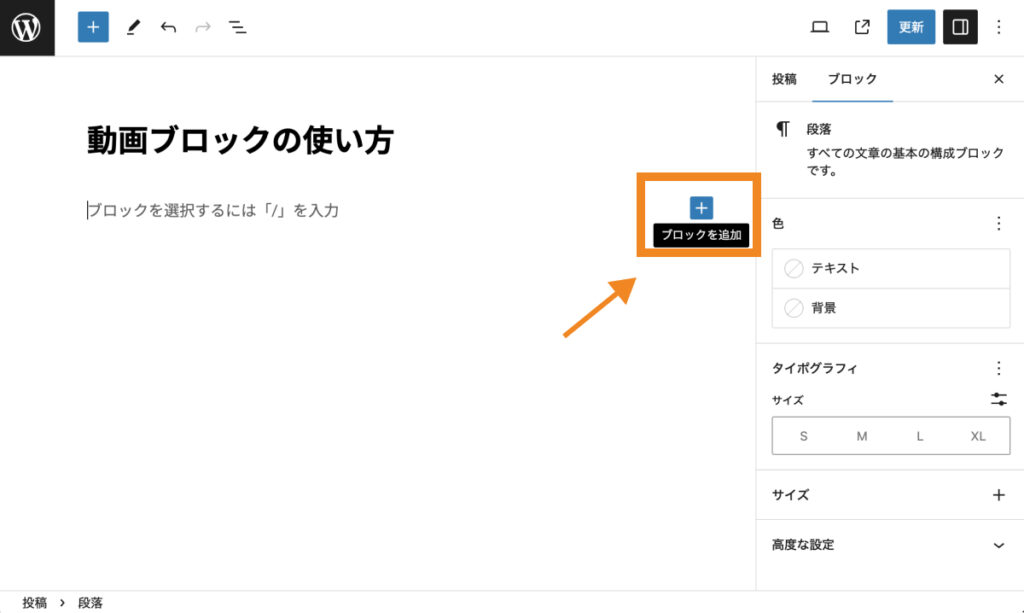The width and height of the screenshot is (1024, 613).
Task: Click the 投稿 breadcrumb link at bottom
Action: point(35,603)
